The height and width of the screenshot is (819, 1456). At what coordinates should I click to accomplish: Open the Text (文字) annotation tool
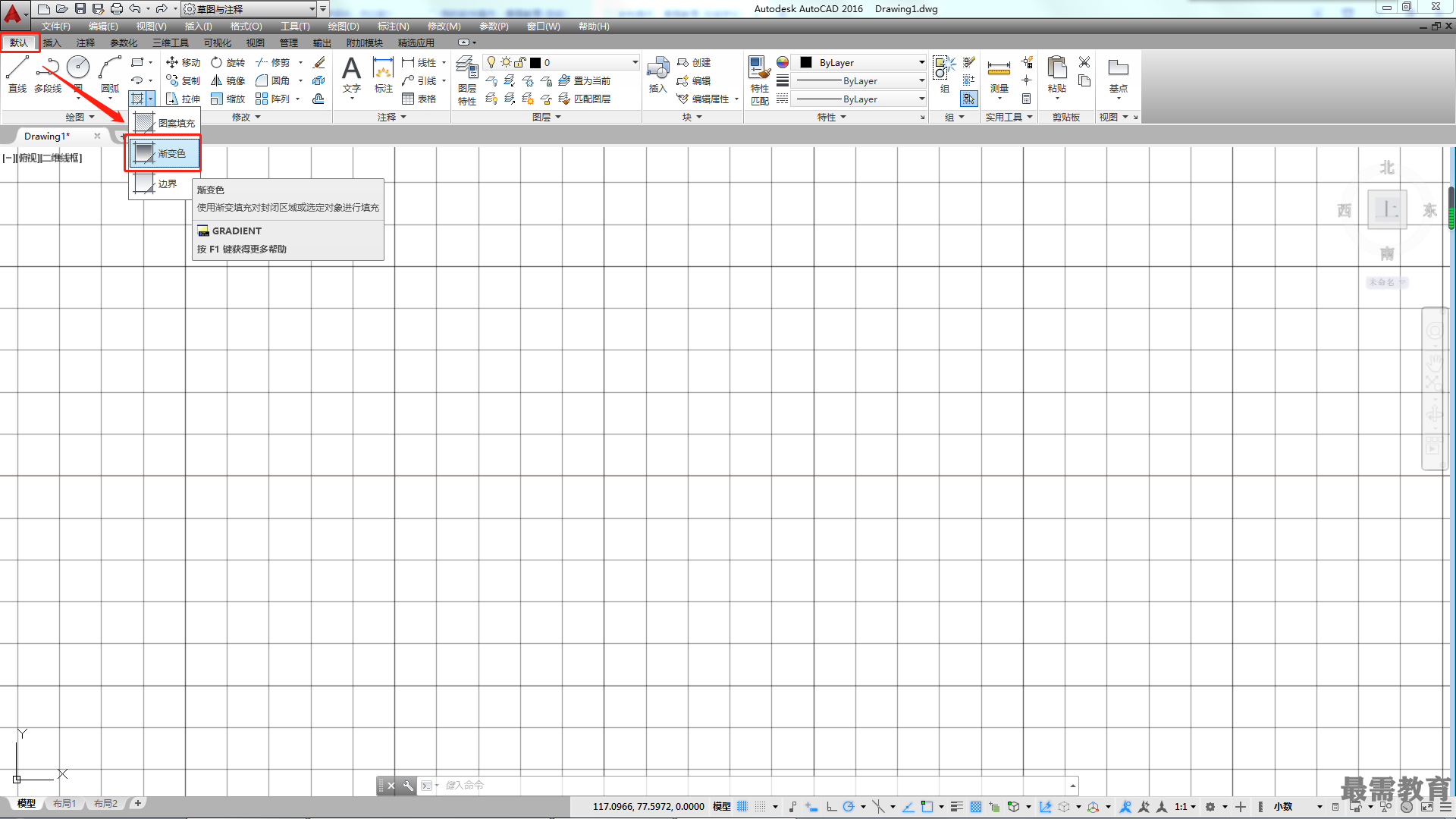click(x=351, y=76)
